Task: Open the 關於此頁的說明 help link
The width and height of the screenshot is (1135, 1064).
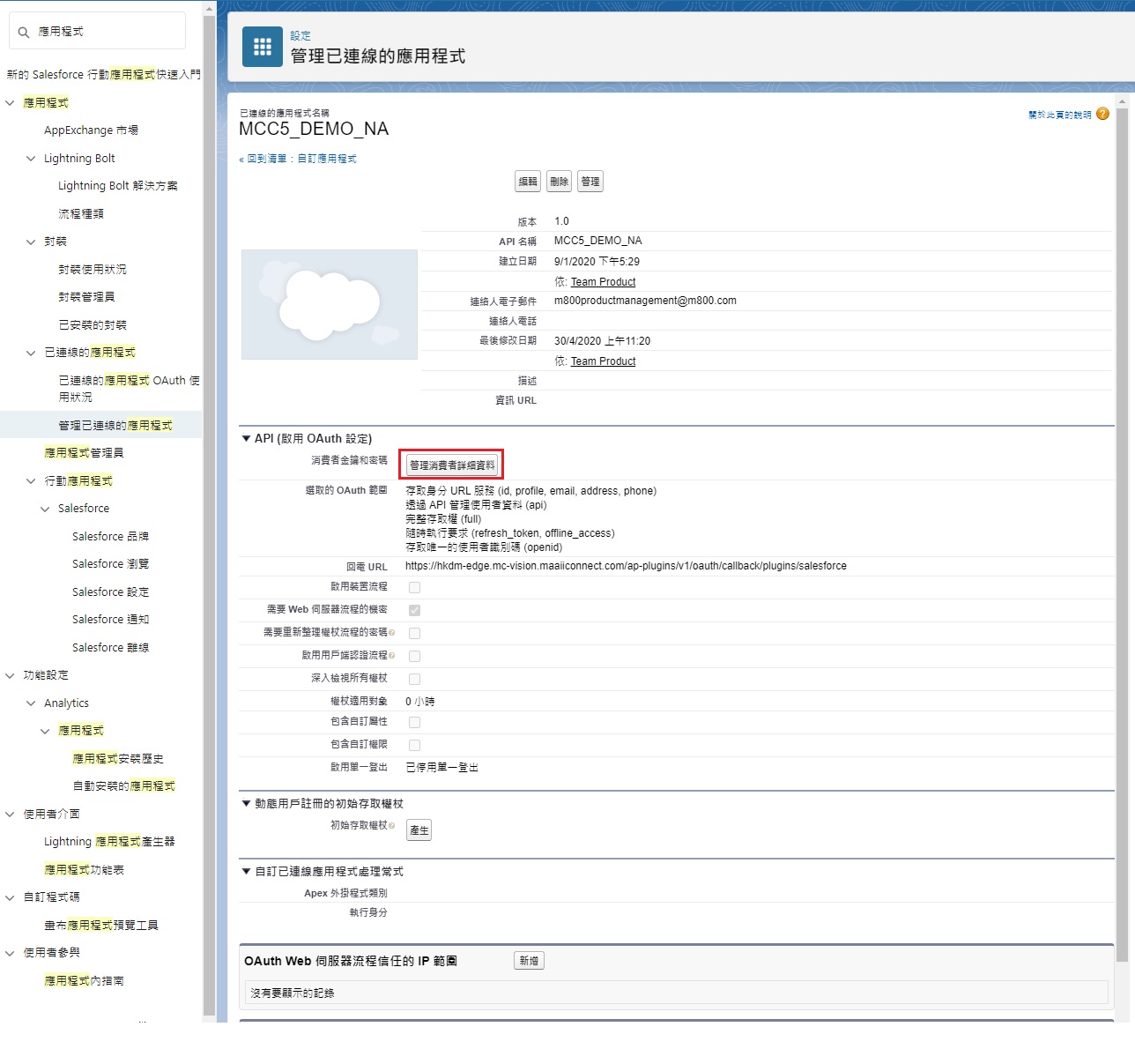Action: (1060, 115)
